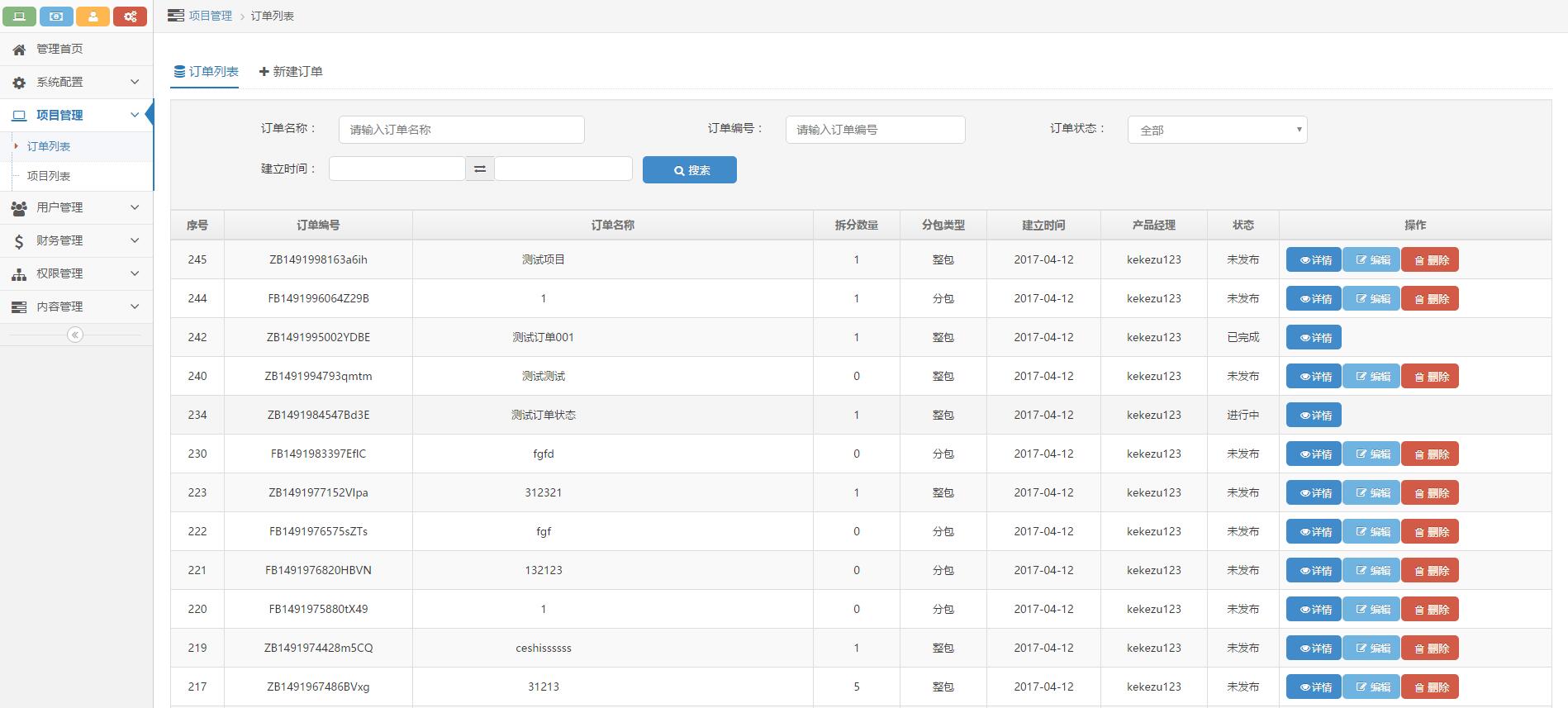Delete order 244
The image size is (1568, 708).
click(1430, 299)
